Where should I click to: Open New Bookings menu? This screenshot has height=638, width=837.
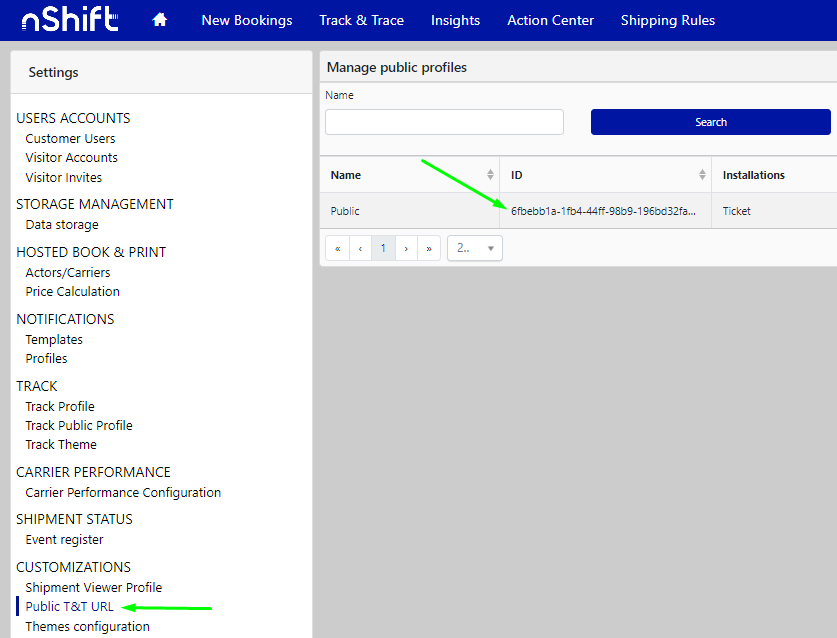247,20
